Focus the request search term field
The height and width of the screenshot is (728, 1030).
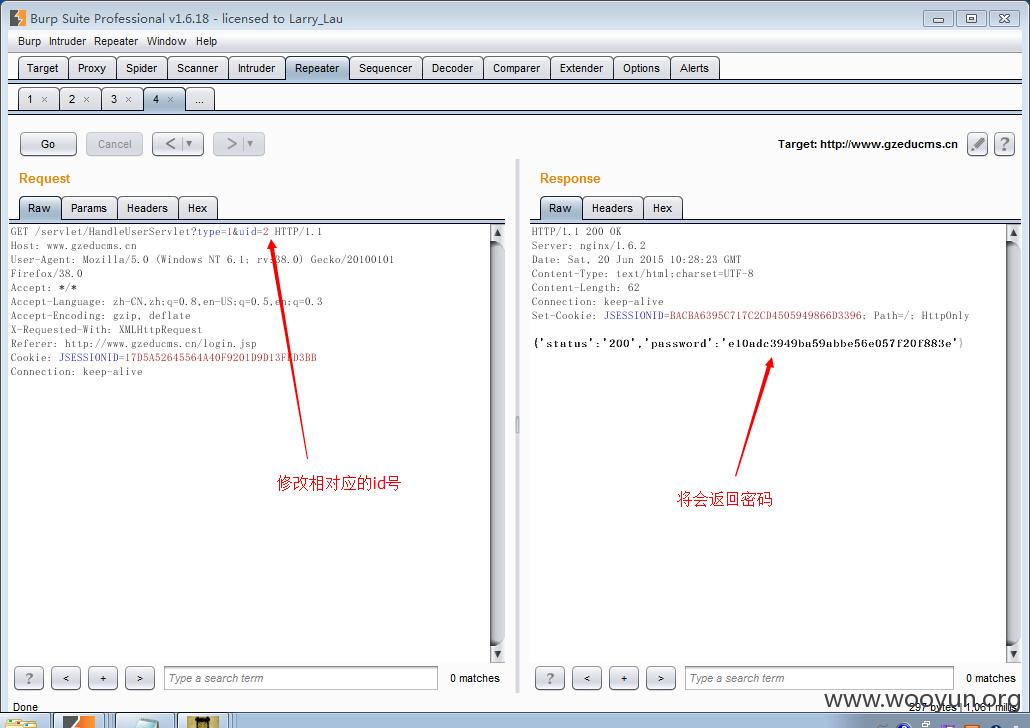(301, 678)
